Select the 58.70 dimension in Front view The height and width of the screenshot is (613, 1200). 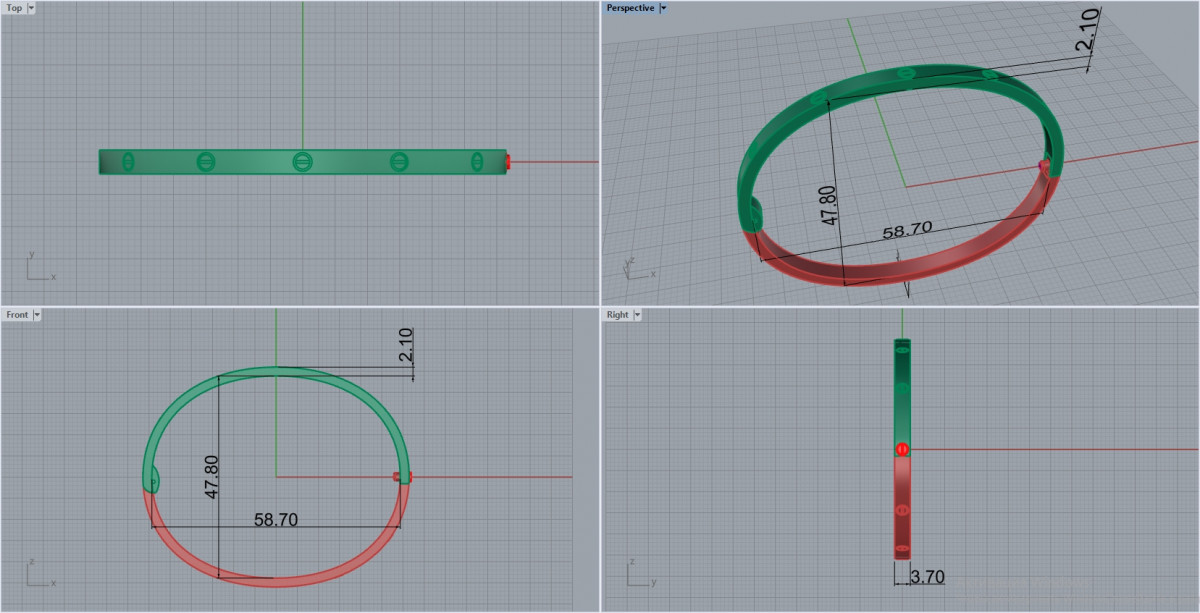point(276,520)
